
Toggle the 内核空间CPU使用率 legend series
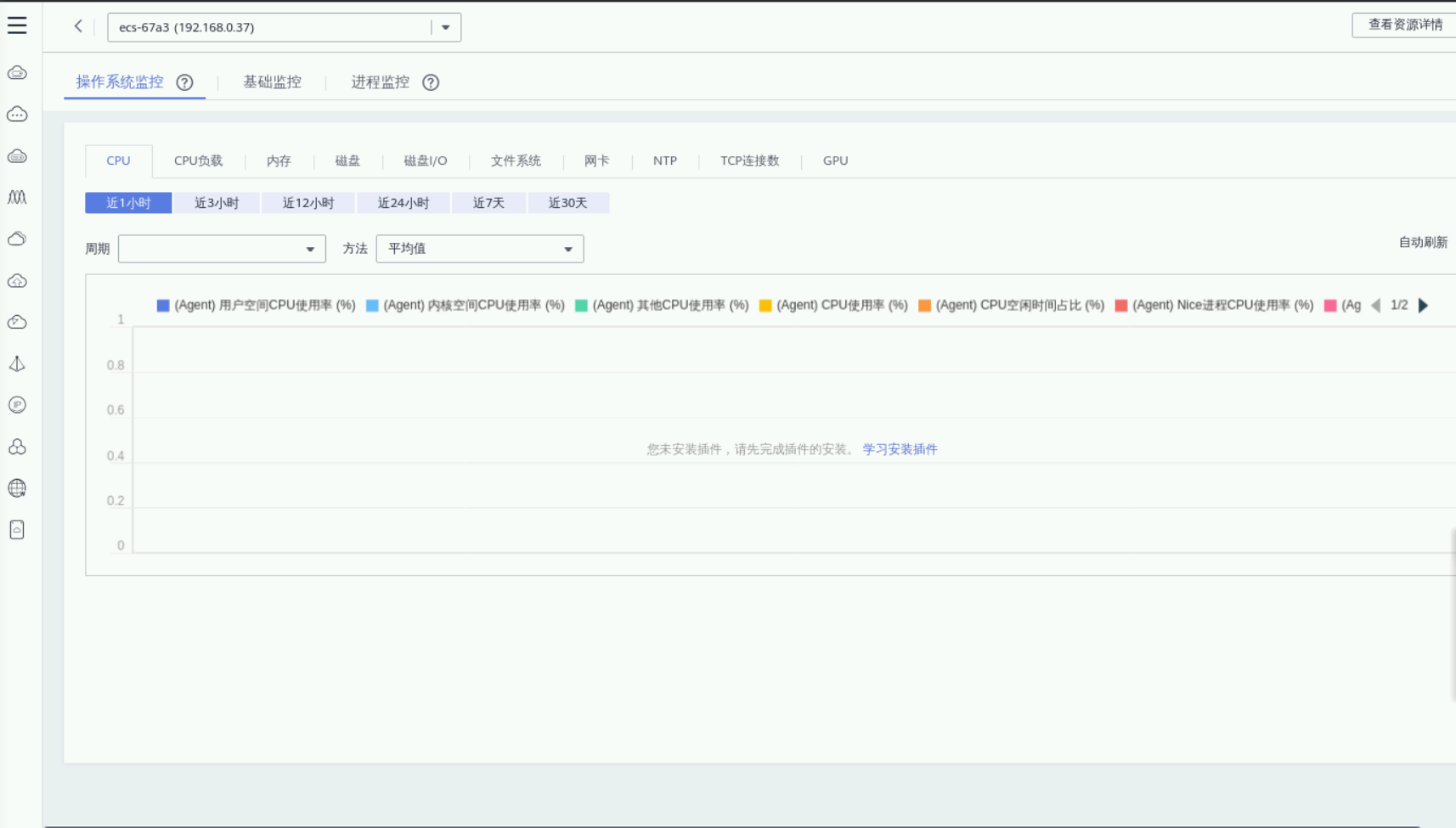pyautogui.click(x=465, y=306)
